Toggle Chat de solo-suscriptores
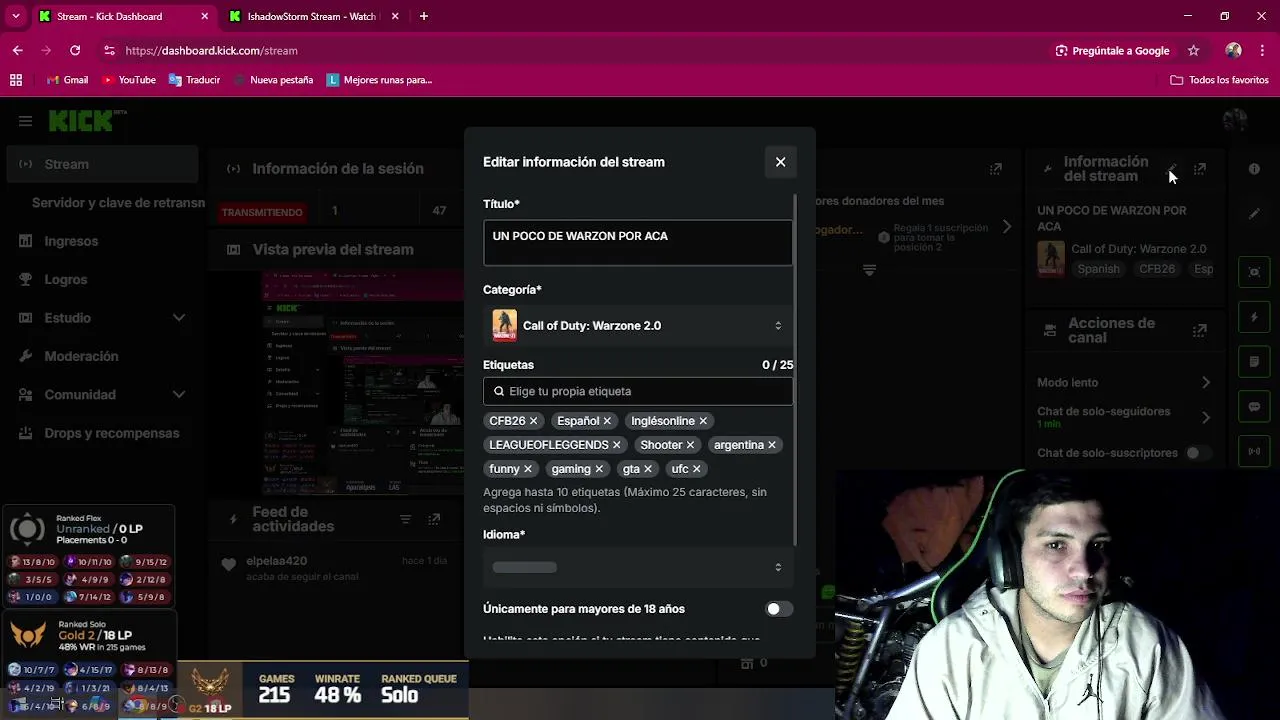Viewport: 1280px width, 720px height. [1198, 453]
